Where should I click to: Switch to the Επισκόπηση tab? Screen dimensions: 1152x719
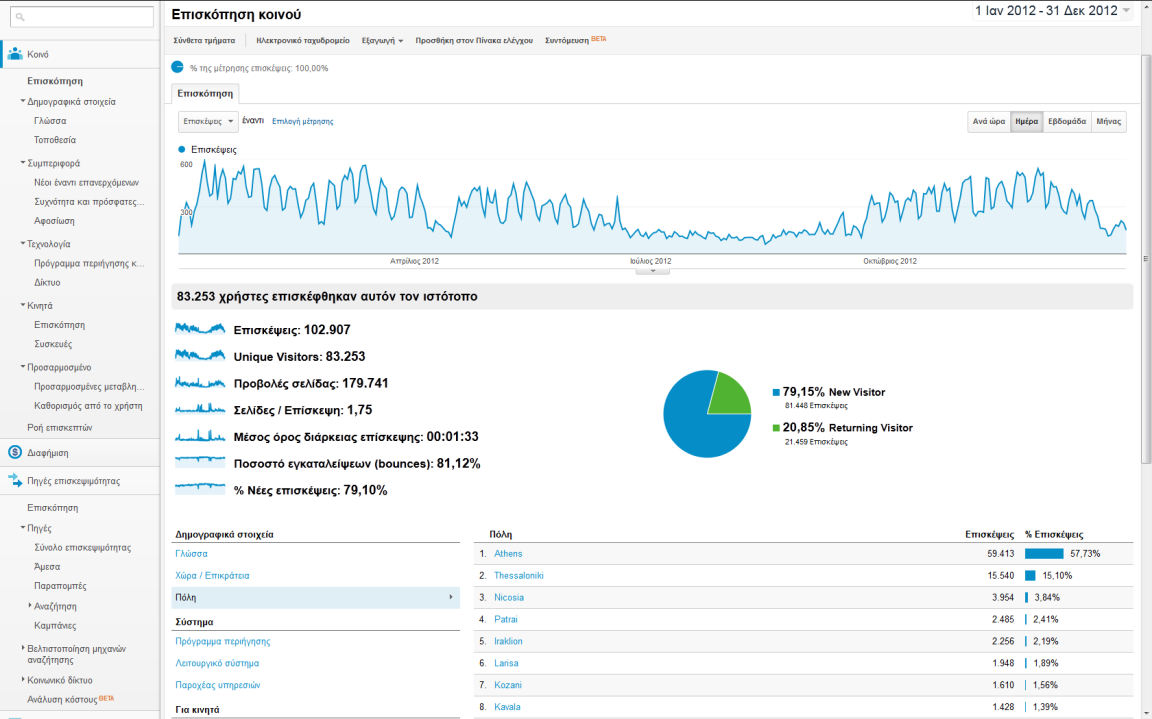(205, 93)
